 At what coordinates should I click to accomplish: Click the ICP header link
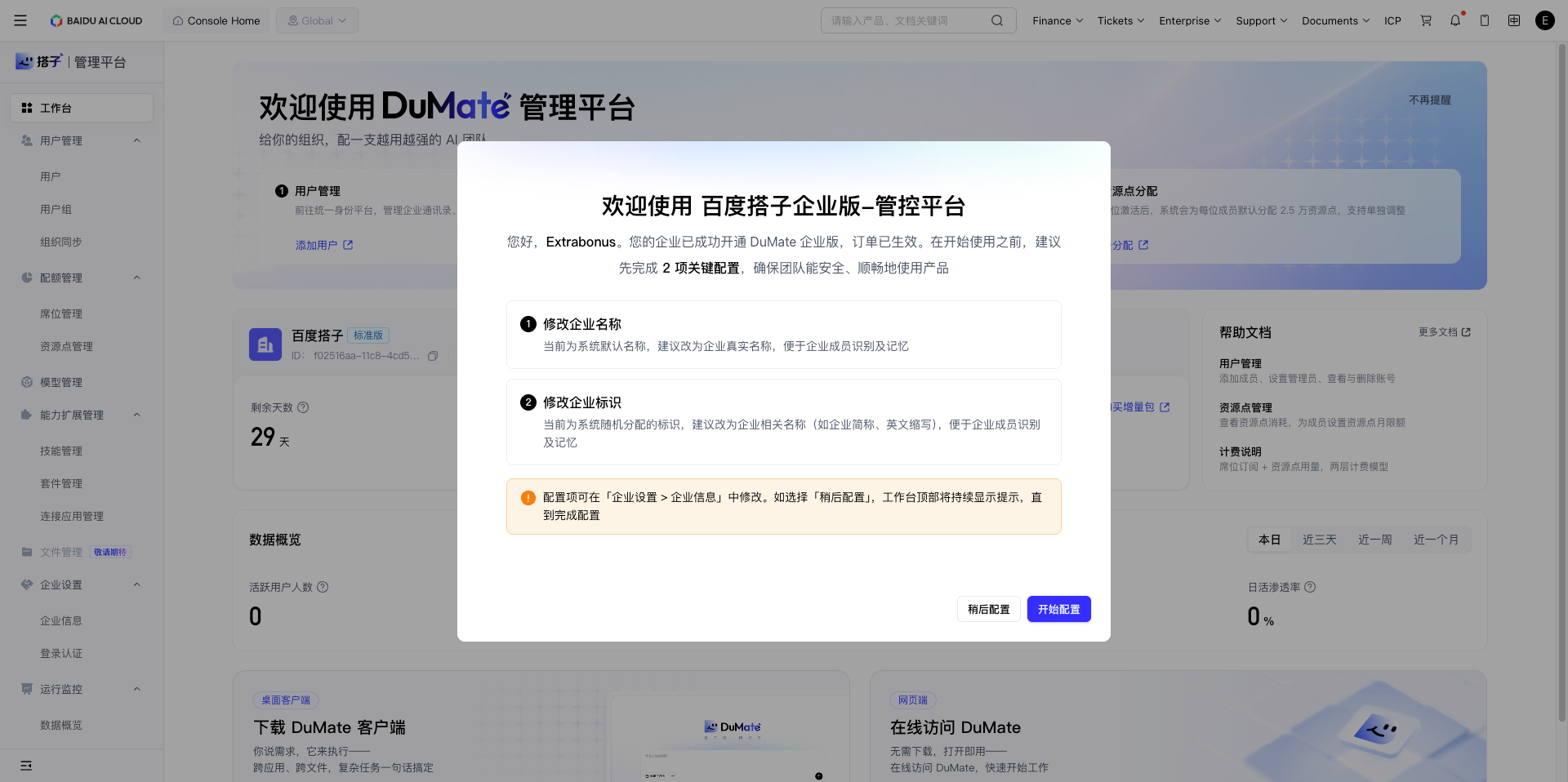1392,20
